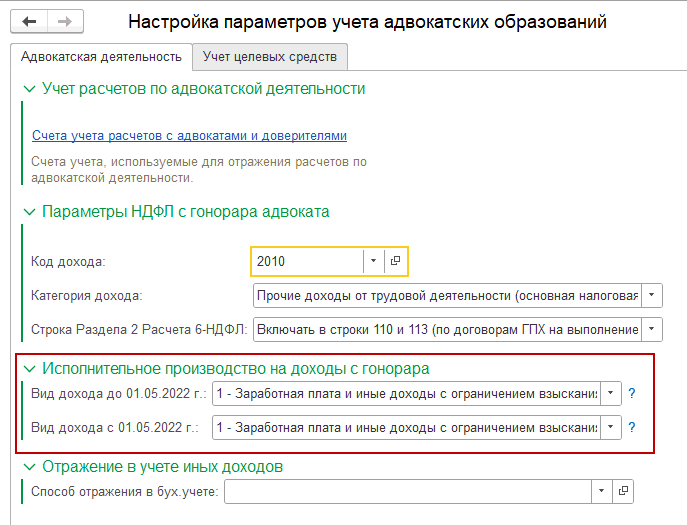This screenshot has width=687, height=525.
Task: Select the Адвокатская деятельность tab
Action: click(x=101, y=57)
